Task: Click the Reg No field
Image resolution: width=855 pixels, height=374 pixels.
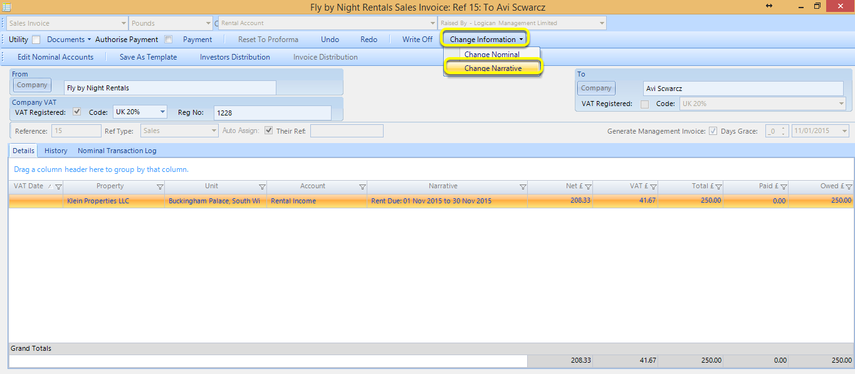Action: (x=272, y=112)
